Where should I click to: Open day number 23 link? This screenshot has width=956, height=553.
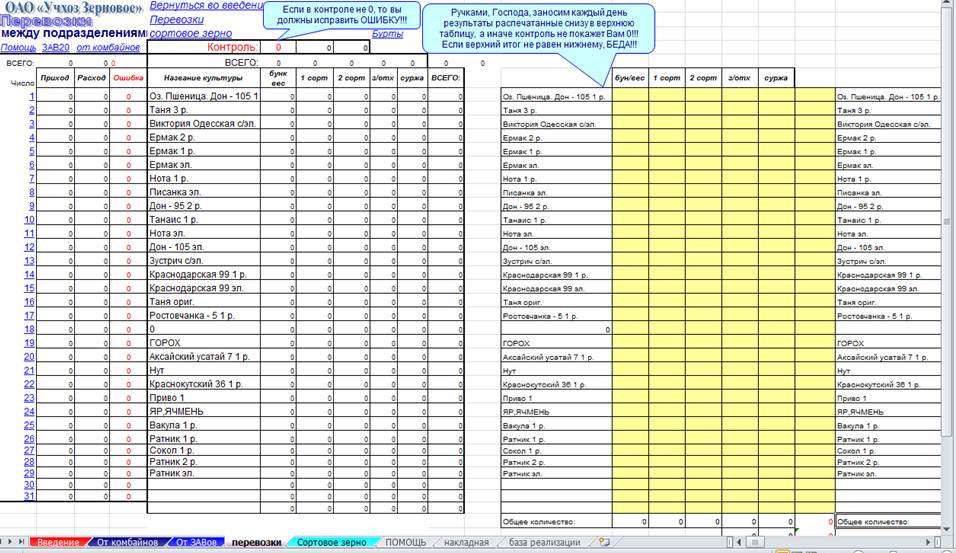click(29, 398)
